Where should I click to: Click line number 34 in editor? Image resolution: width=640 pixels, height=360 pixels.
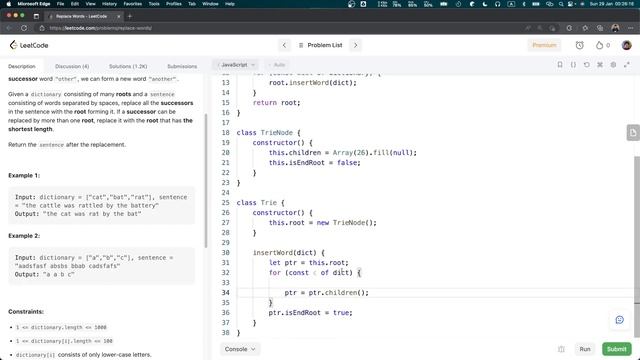[225, 293]
